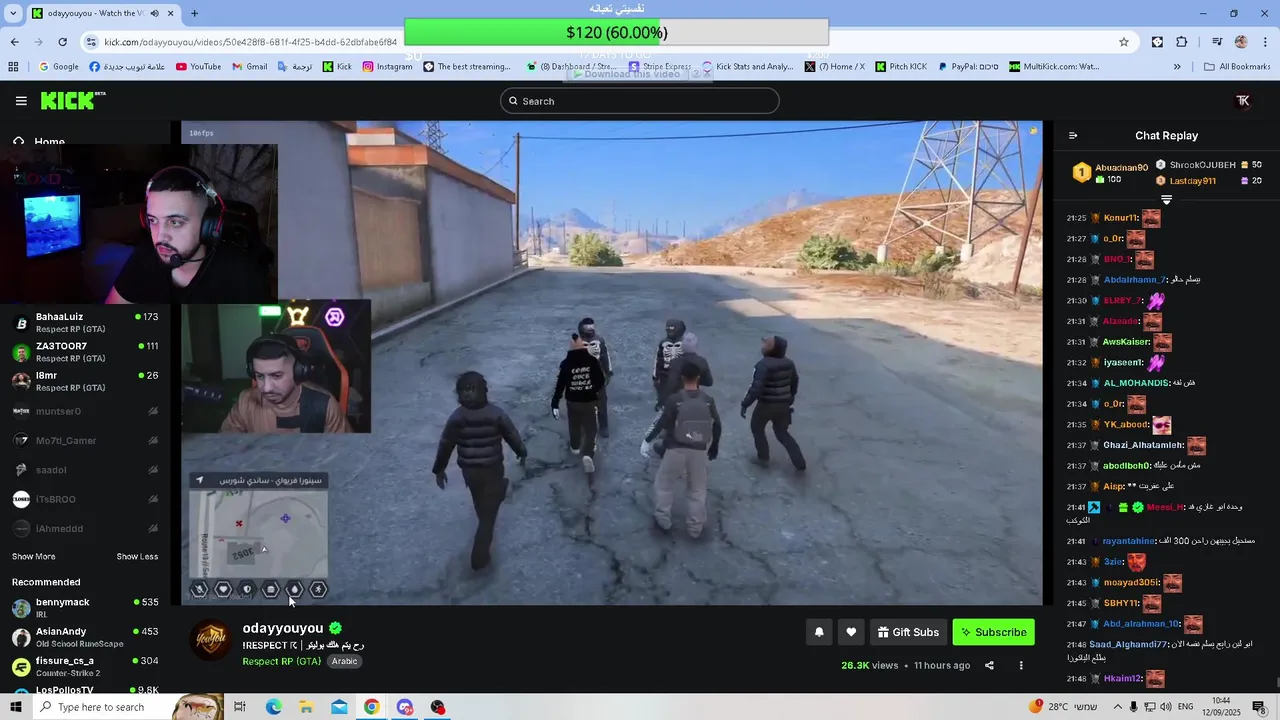Image resolution: width=1280 pixels, height=720 pixels.
Task: Open File Explorer from taskbar
Action: coord(306,707)
